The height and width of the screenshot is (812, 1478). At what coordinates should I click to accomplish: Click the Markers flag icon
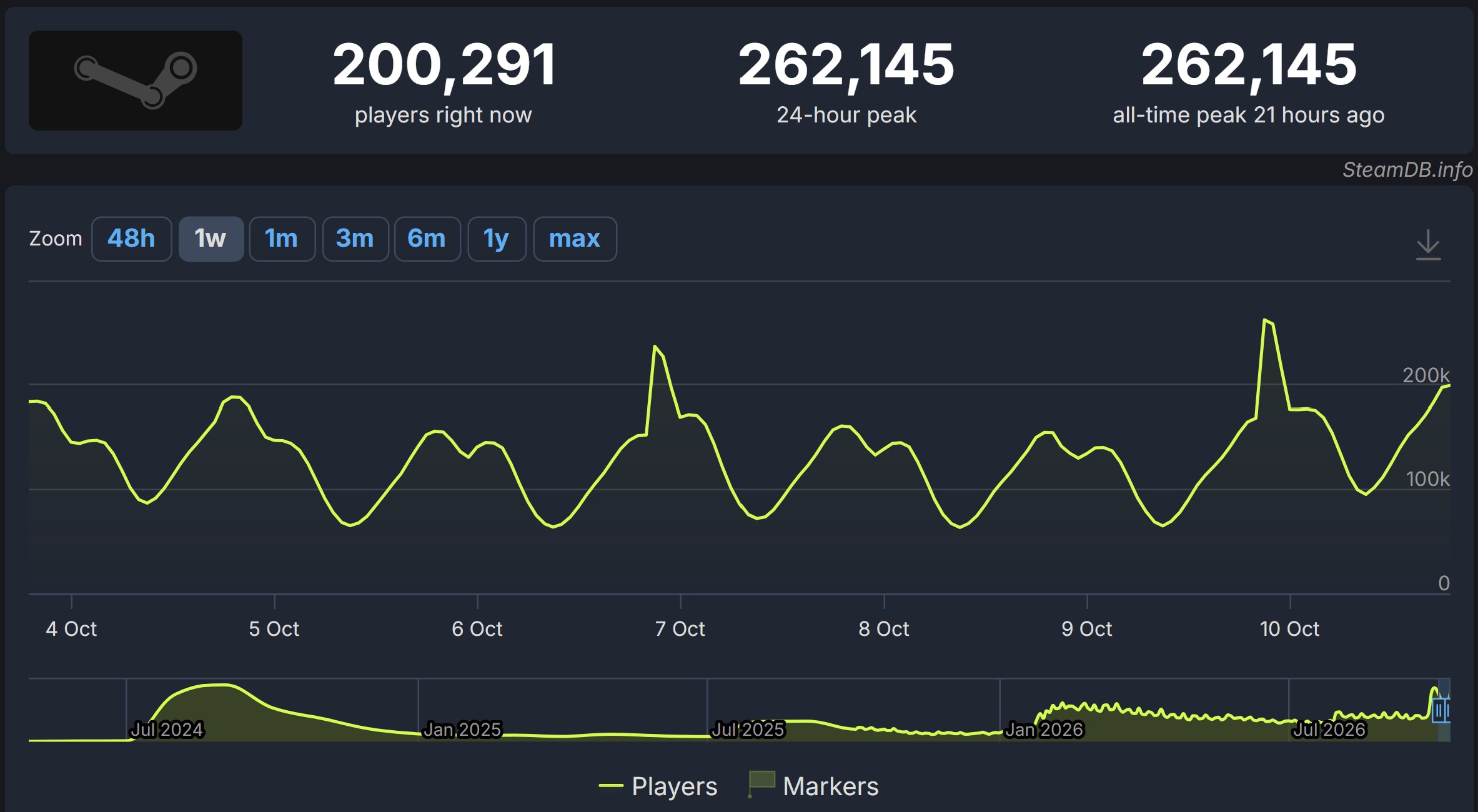click(x=761, y=783)
